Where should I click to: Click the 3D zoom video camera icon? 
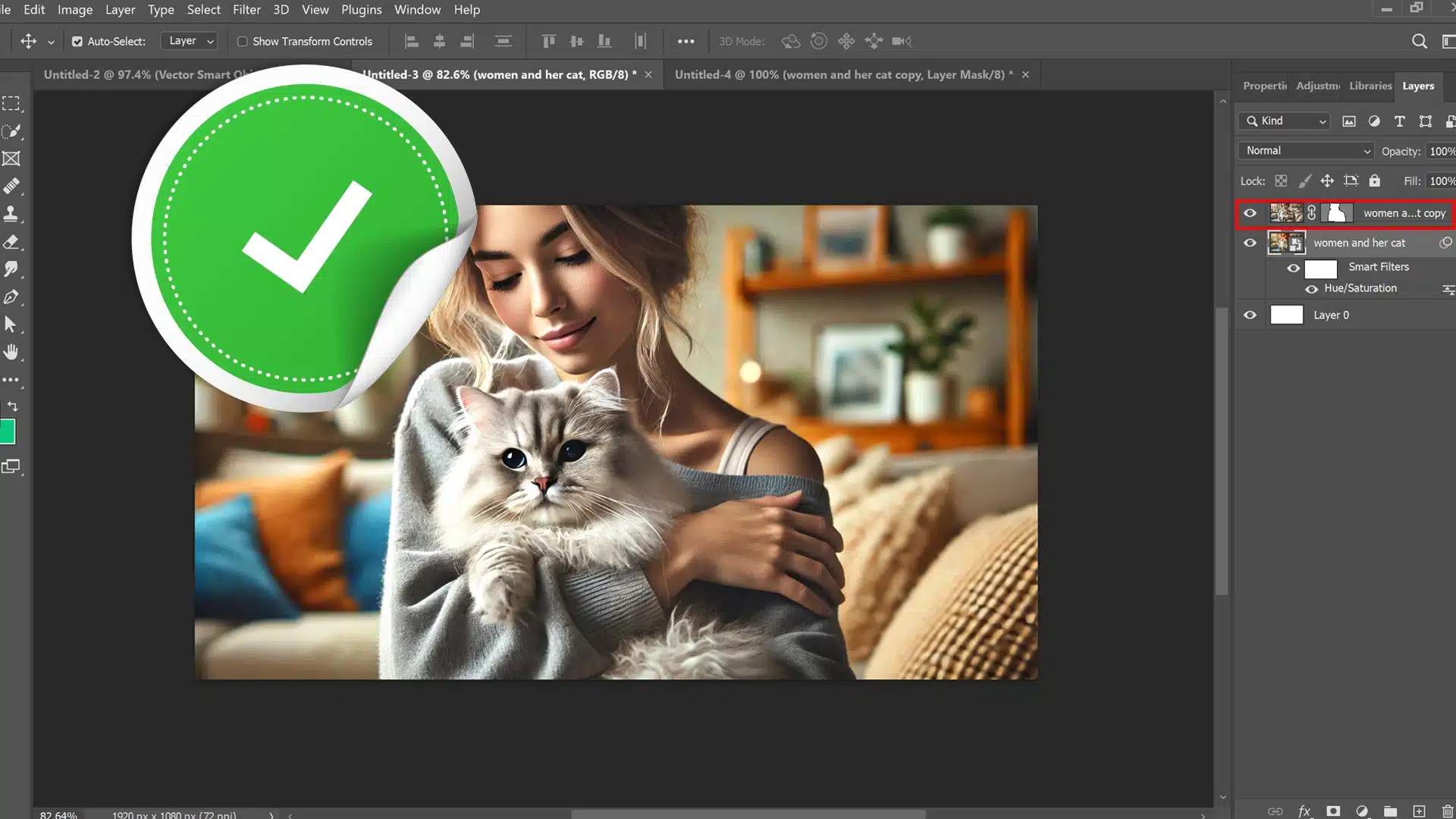902,41
